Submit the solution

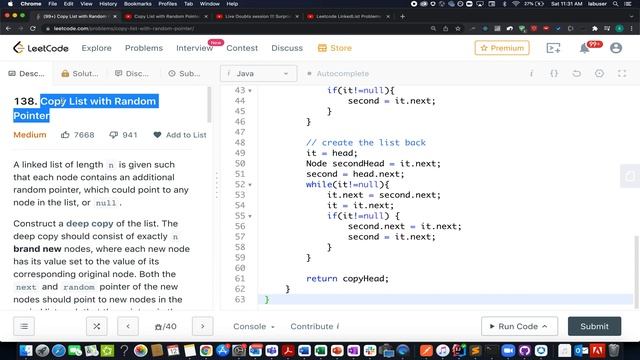[x=594, y=326]
